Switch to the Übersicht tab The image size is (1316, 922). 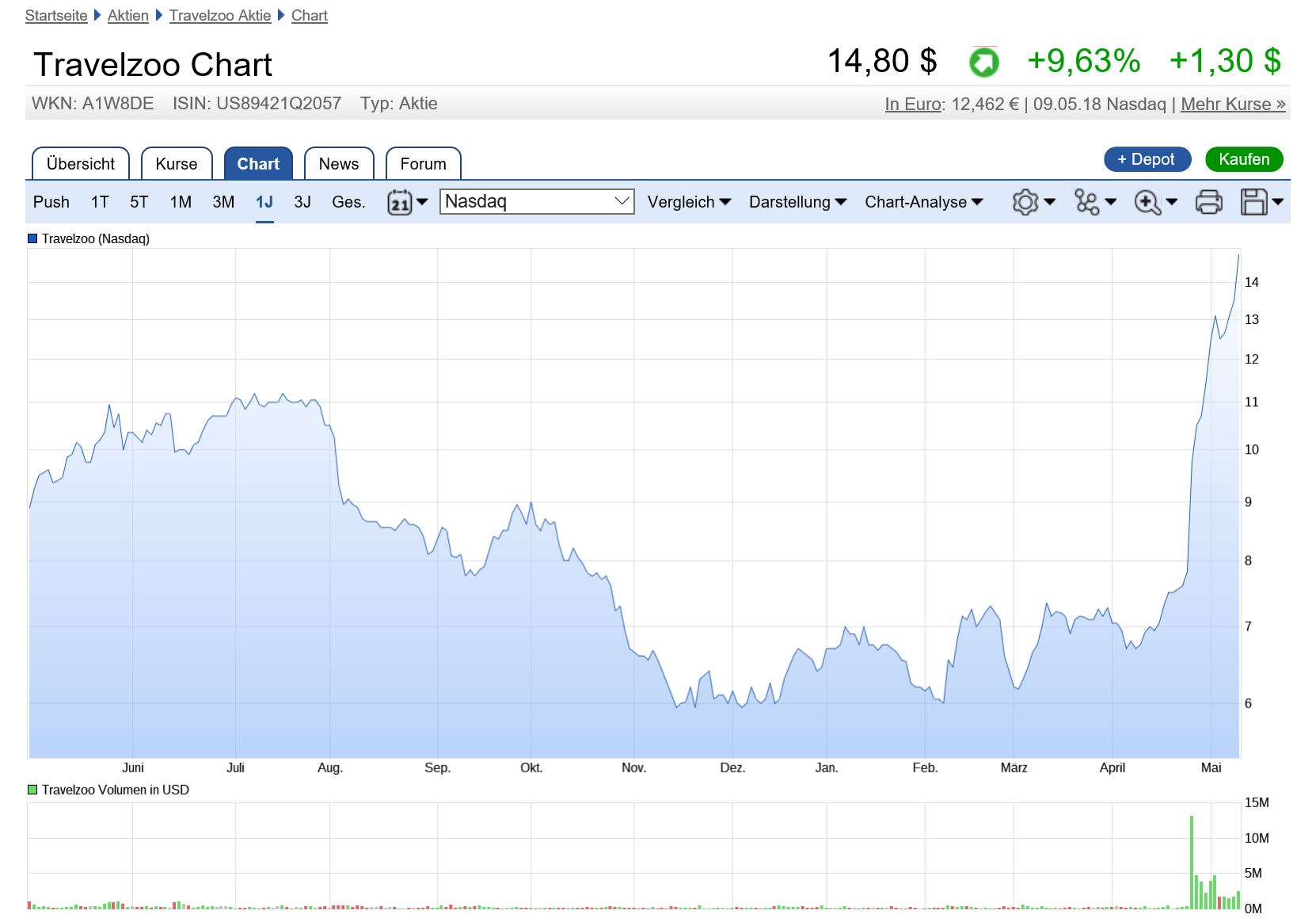pos(81,164)
